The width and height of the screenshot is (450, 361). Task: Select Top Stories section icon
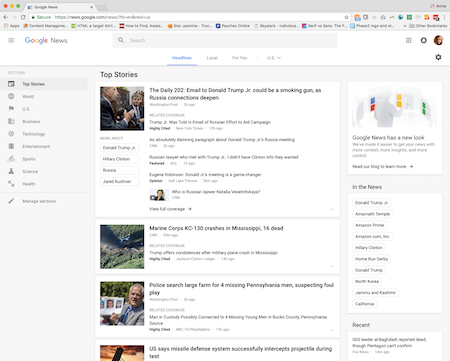[x=11, y=84]
